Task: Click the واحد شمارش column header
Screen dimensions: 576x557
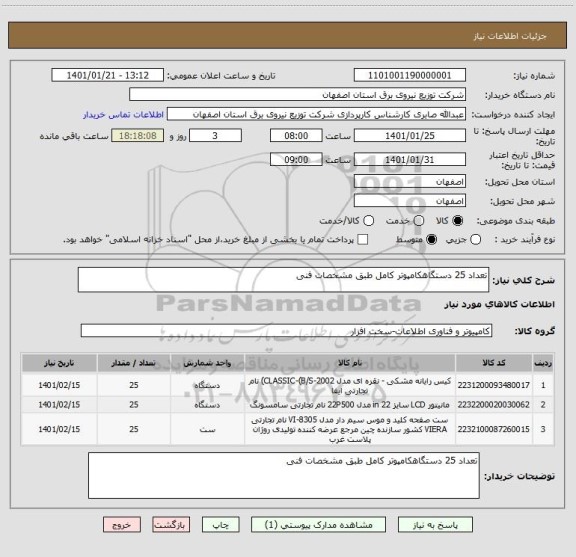Action: coord(207,363)
